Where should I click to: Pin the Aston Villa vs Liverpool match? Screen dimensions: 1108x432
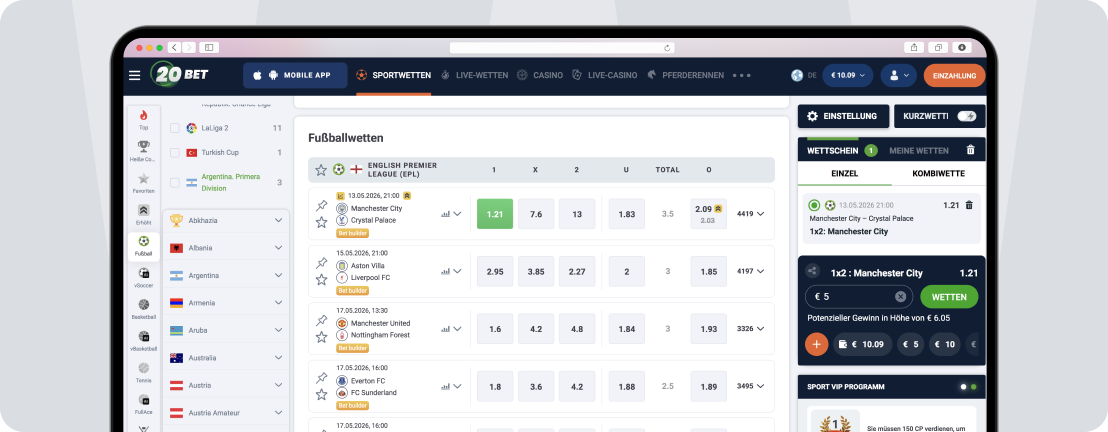[x=322, y=263]
